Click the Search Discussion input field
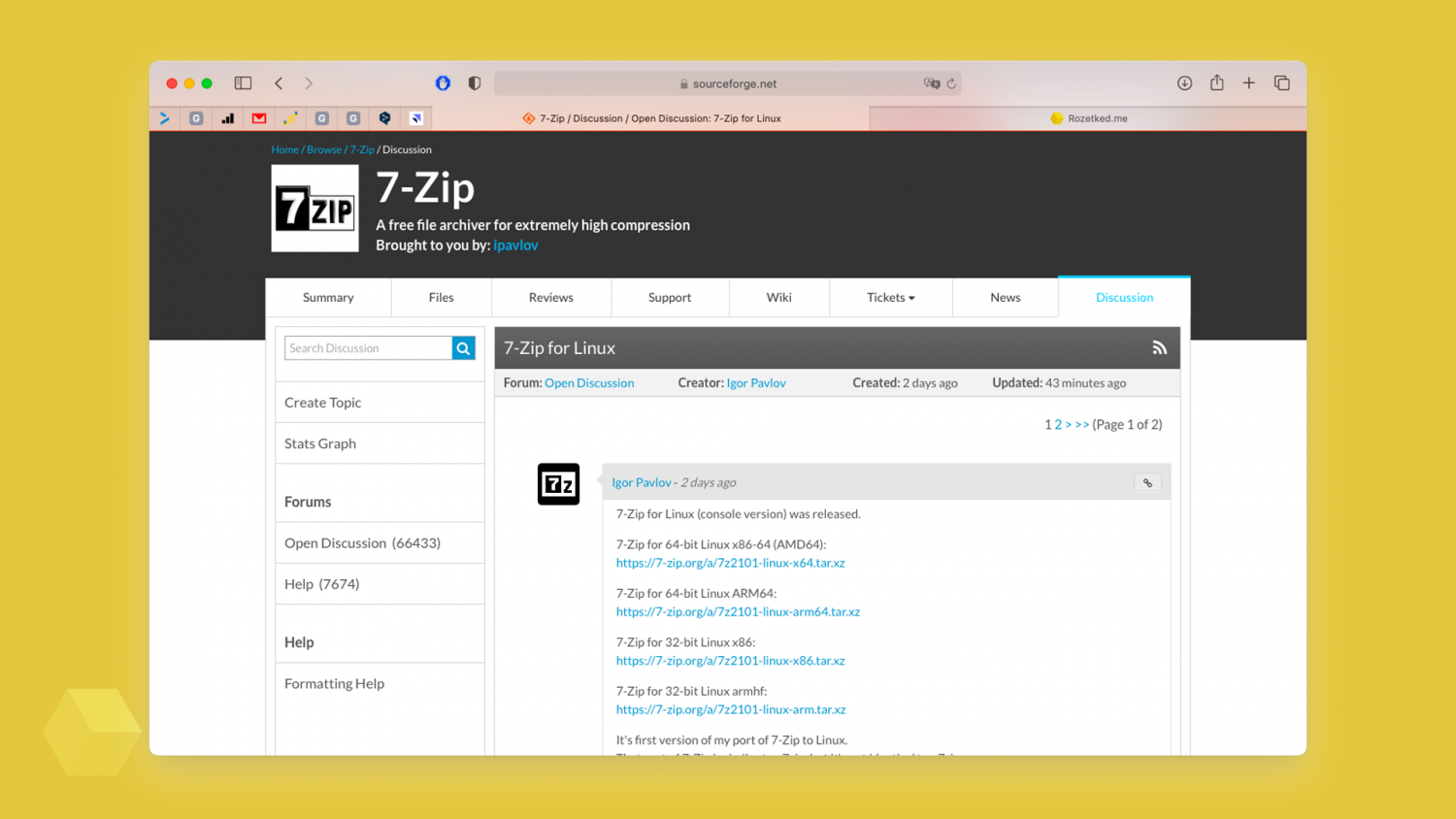 [x=368, y=348]
